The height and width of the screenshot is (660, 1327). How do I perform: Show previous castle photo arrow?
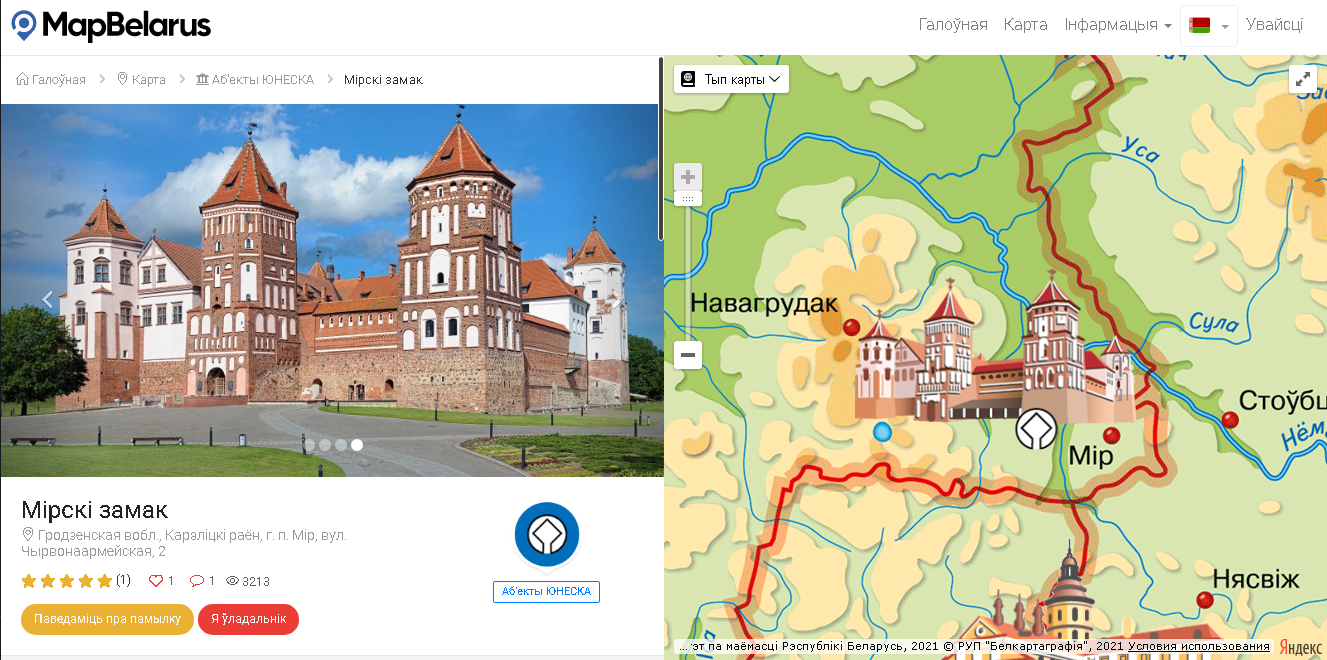coord(47,299)
